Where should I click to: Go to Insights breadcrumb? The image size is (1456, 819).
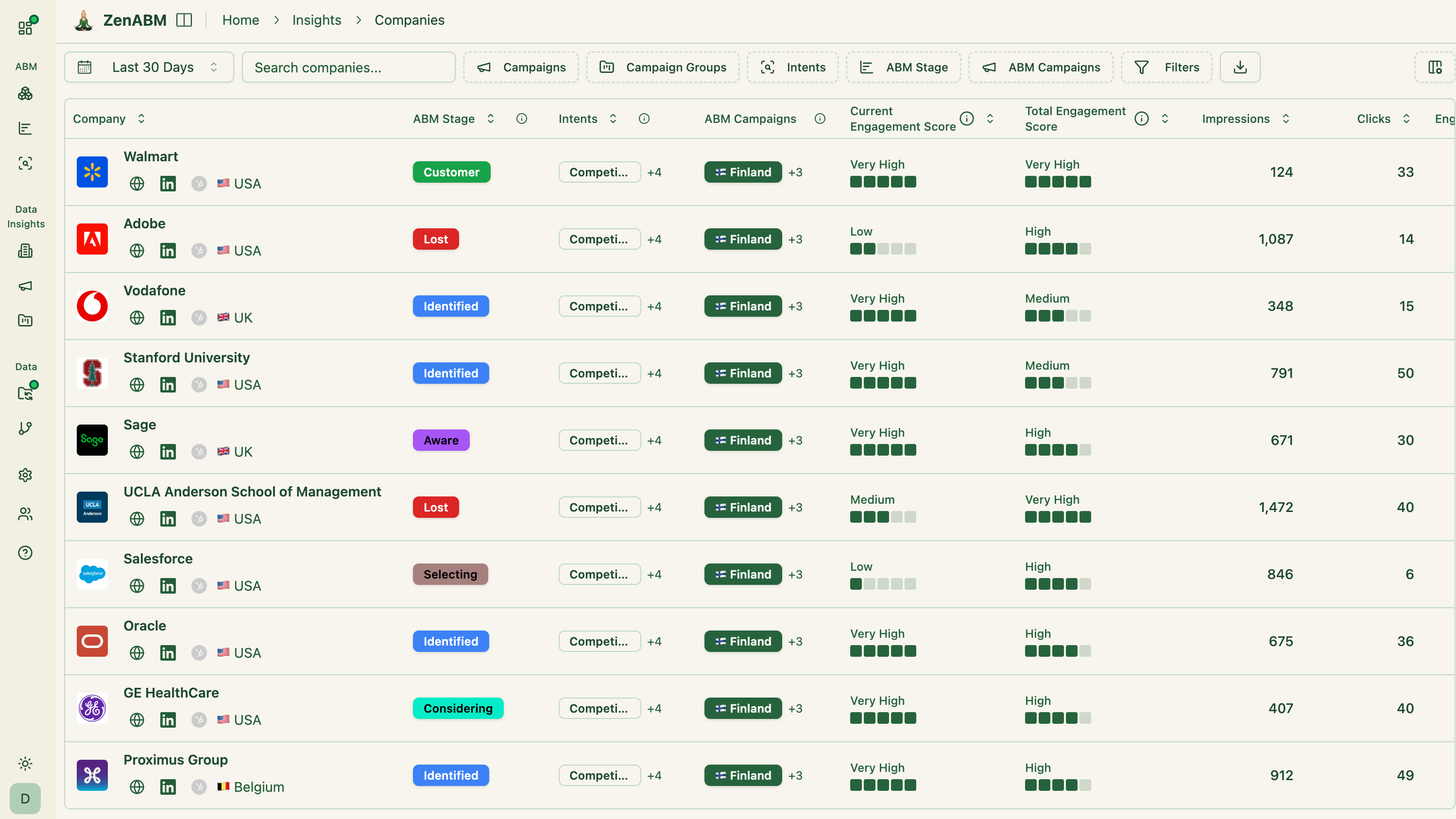(x=317, y=20)
